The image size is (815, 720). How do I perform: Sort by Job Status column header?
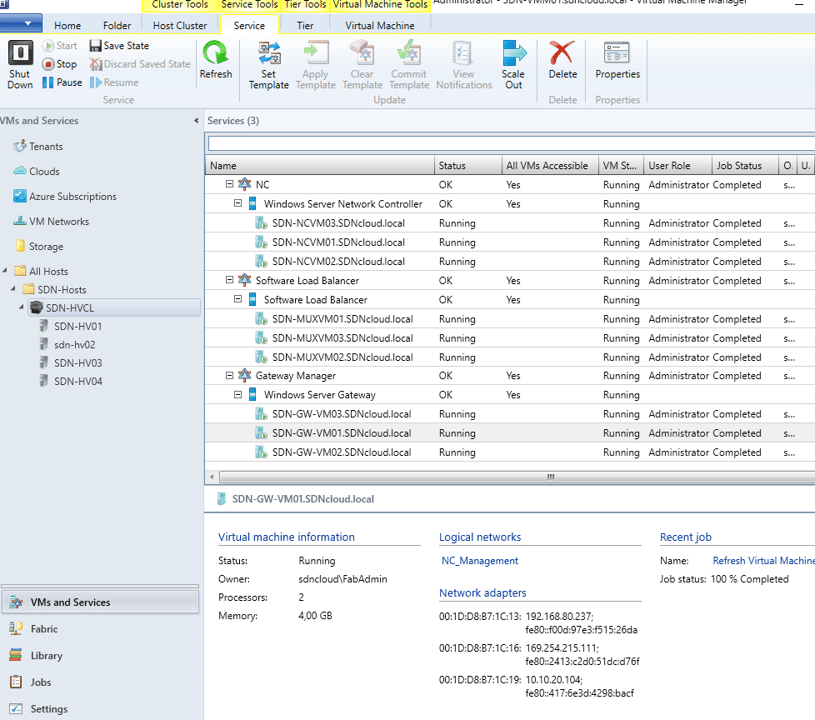click(744, 165)
